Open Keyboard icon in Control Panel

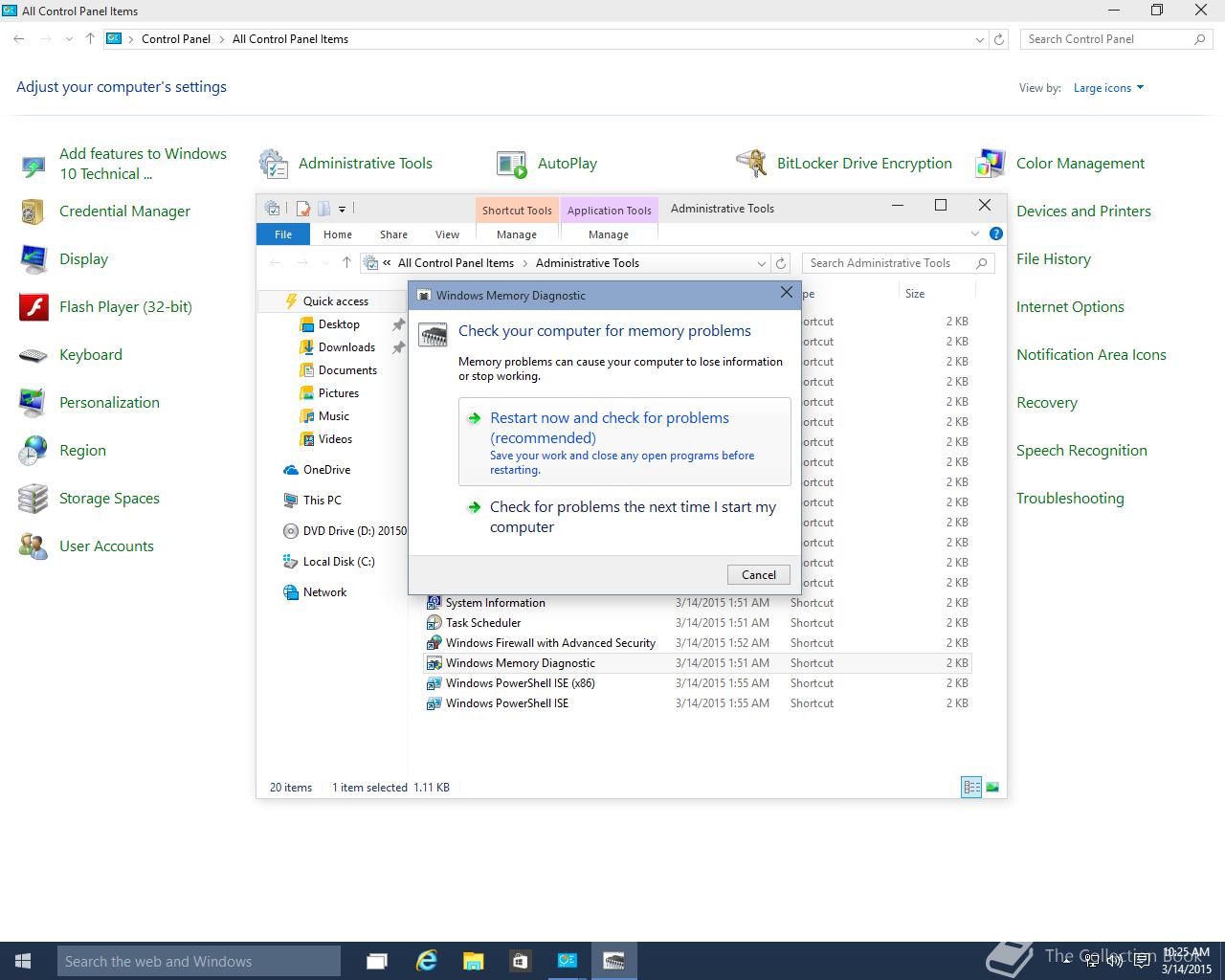pyautogui.click(x=33, y=355)
